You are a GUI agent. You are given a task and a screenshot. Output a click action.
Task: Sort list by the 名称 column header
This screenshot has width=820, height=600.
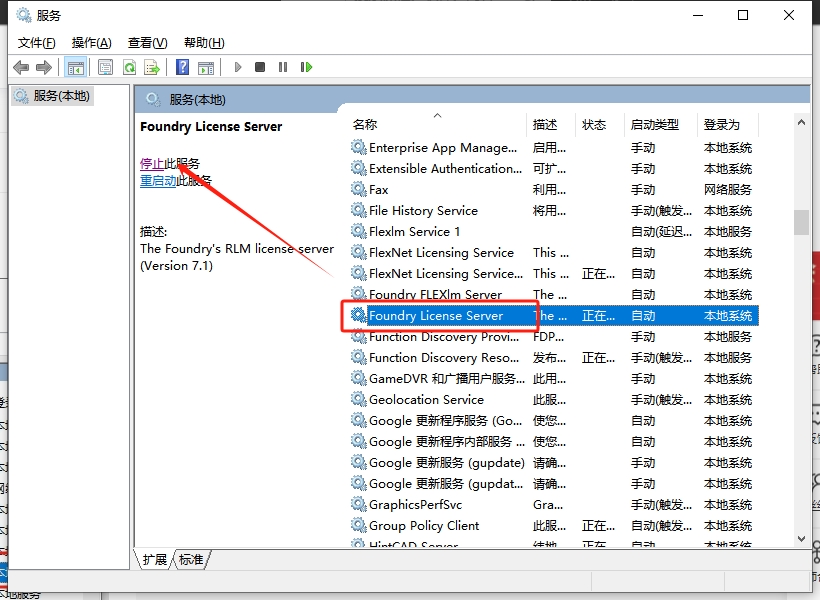(365, 125)
